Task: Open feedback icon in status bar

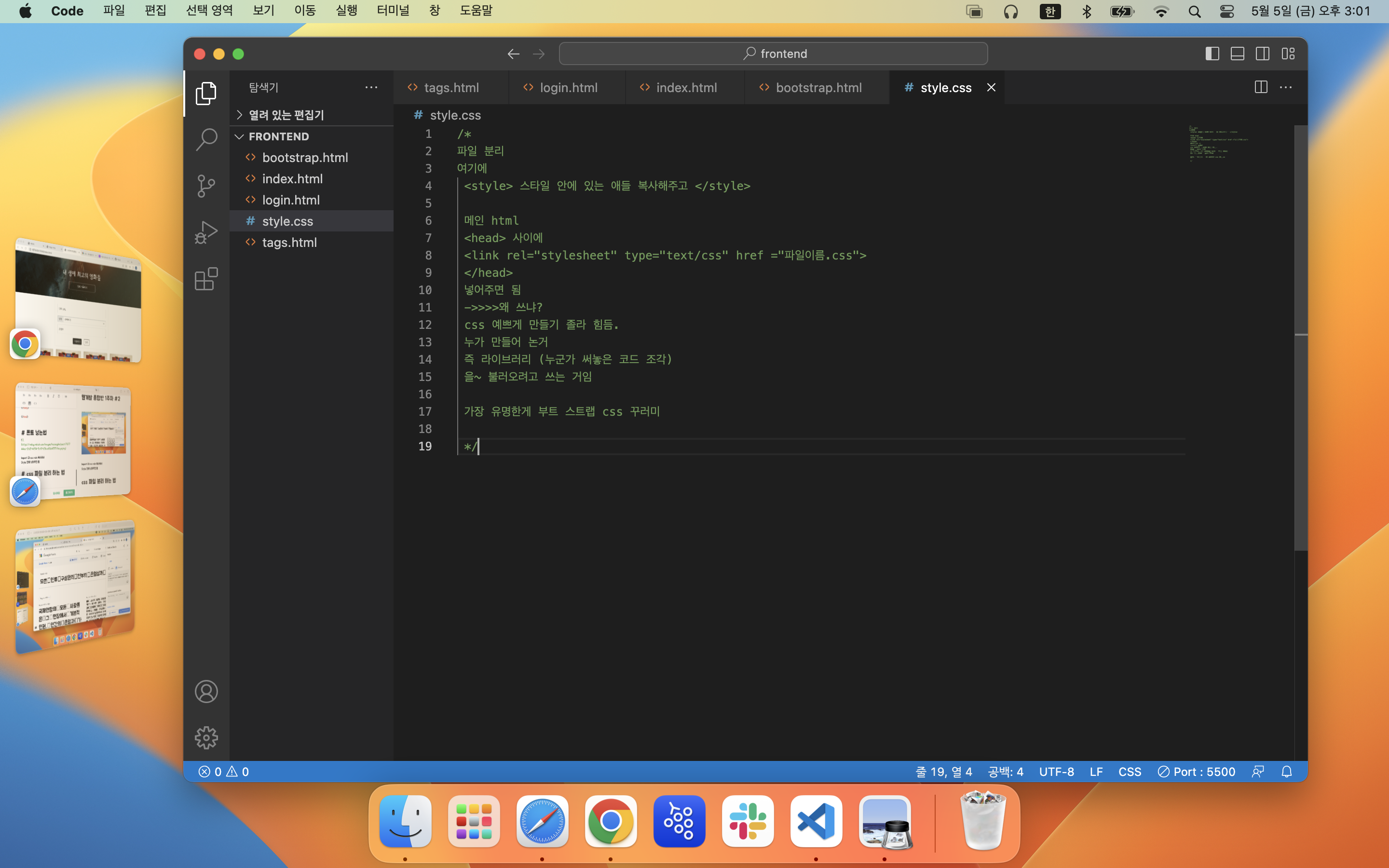Action: [x=1257, y=772]
